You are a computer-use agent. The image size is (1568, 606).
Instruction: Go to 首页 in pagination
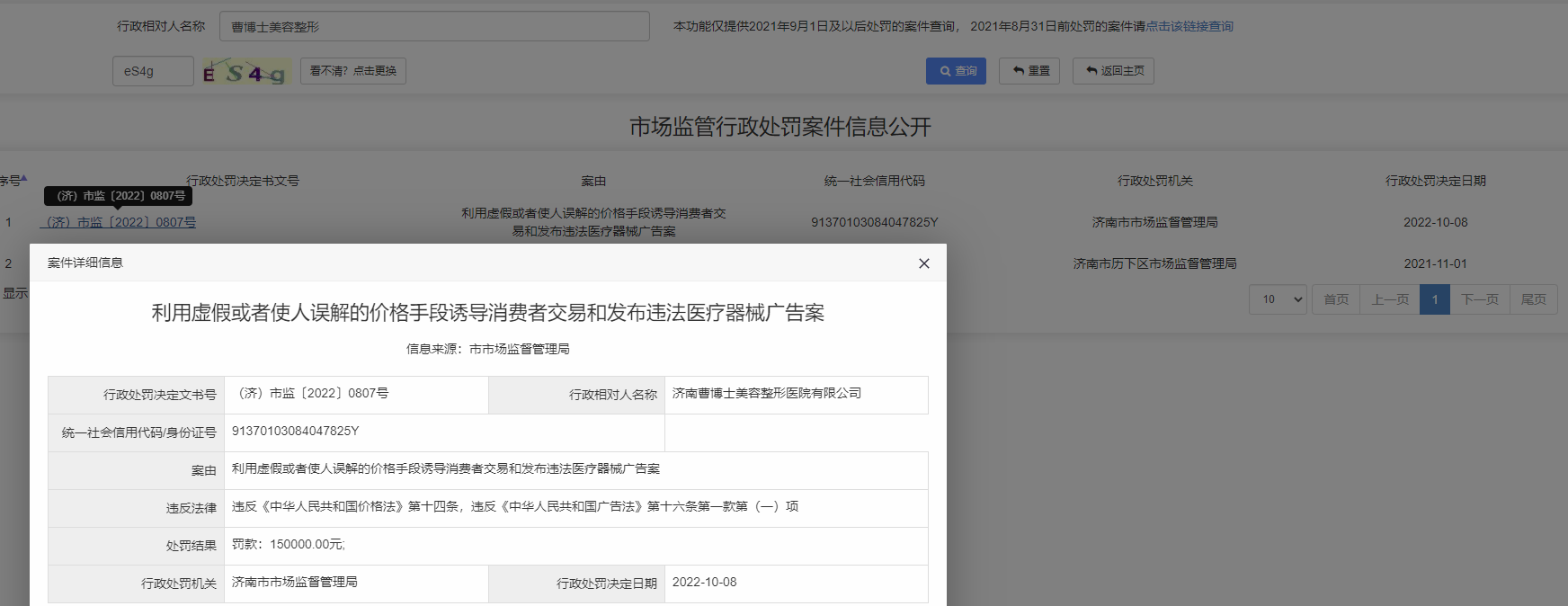[x=1335, y=299]
